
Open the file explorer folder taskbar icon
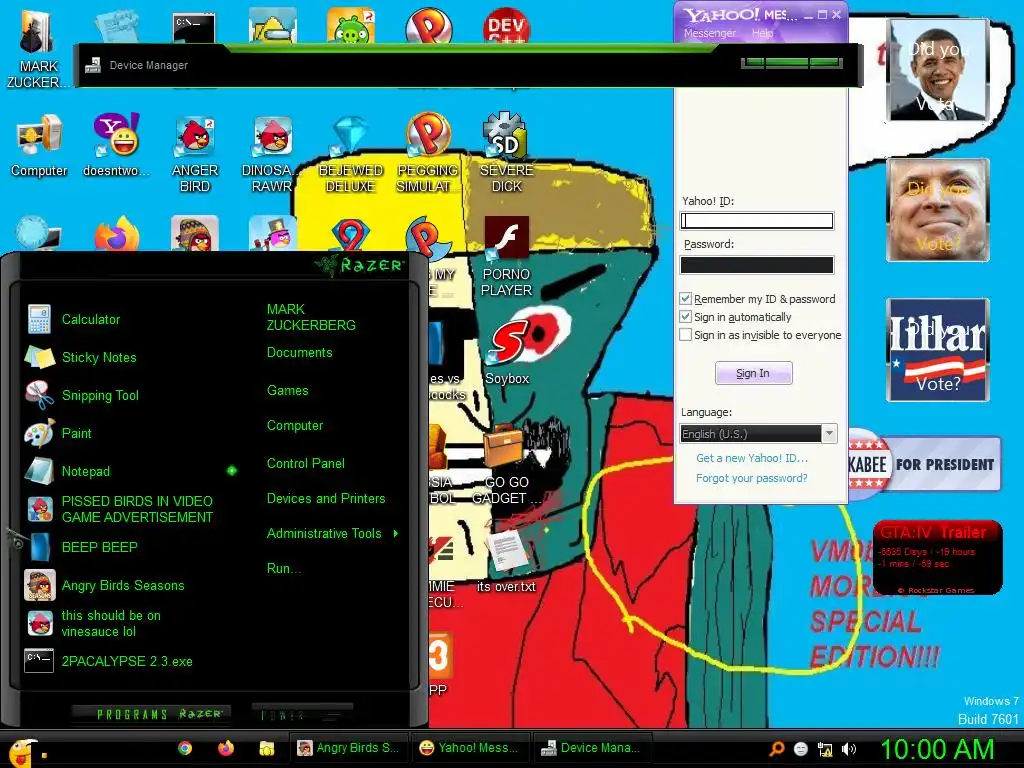point(266,748)
